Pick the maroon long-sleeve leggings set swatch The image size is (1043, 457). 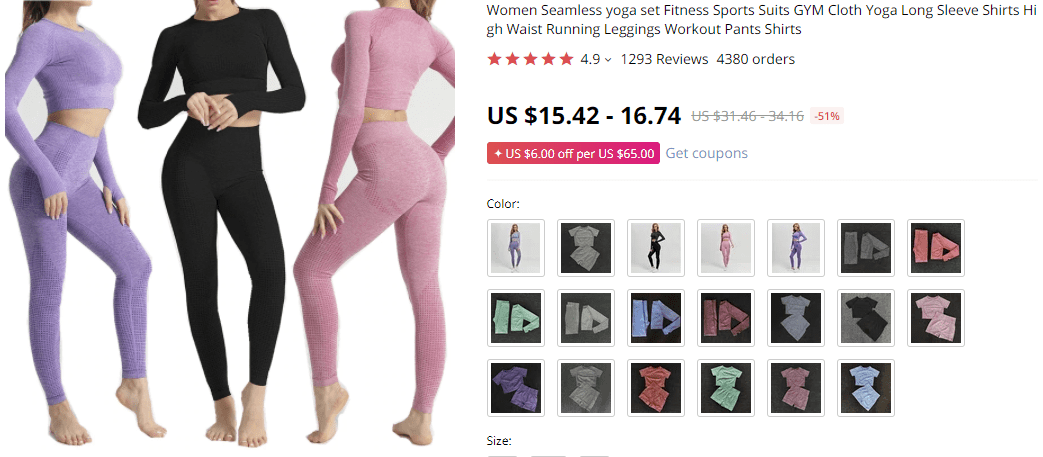click(726, 318)
